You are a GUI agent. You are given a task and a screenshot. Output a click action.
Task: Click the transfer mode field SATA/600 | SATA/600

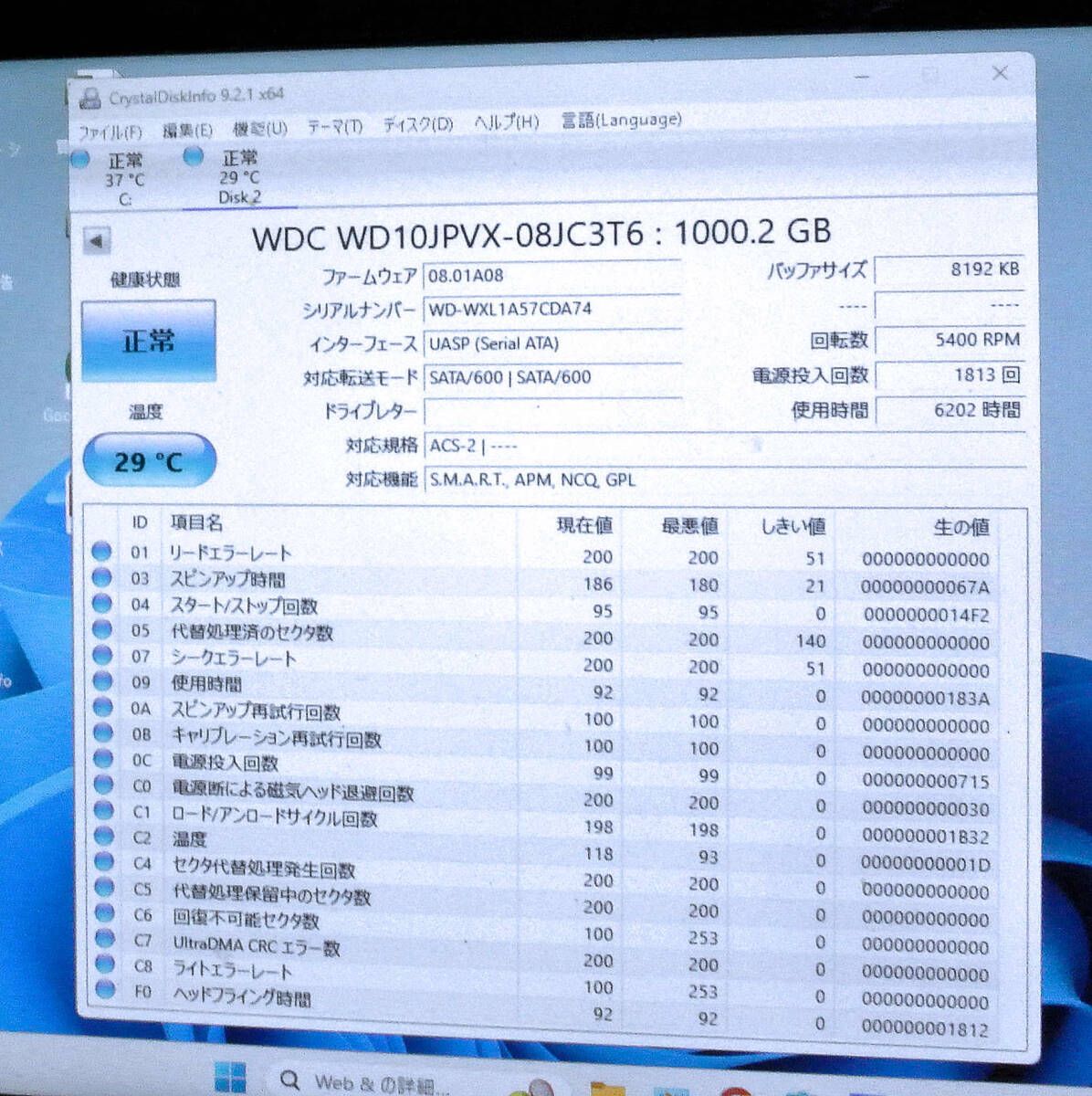pos(552,377)
